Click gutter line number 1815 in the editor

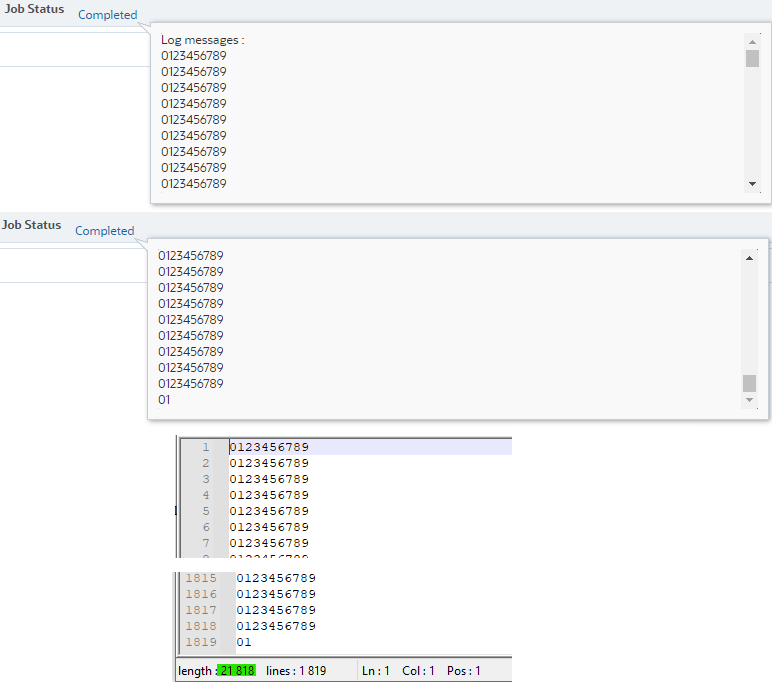point(201,578)
